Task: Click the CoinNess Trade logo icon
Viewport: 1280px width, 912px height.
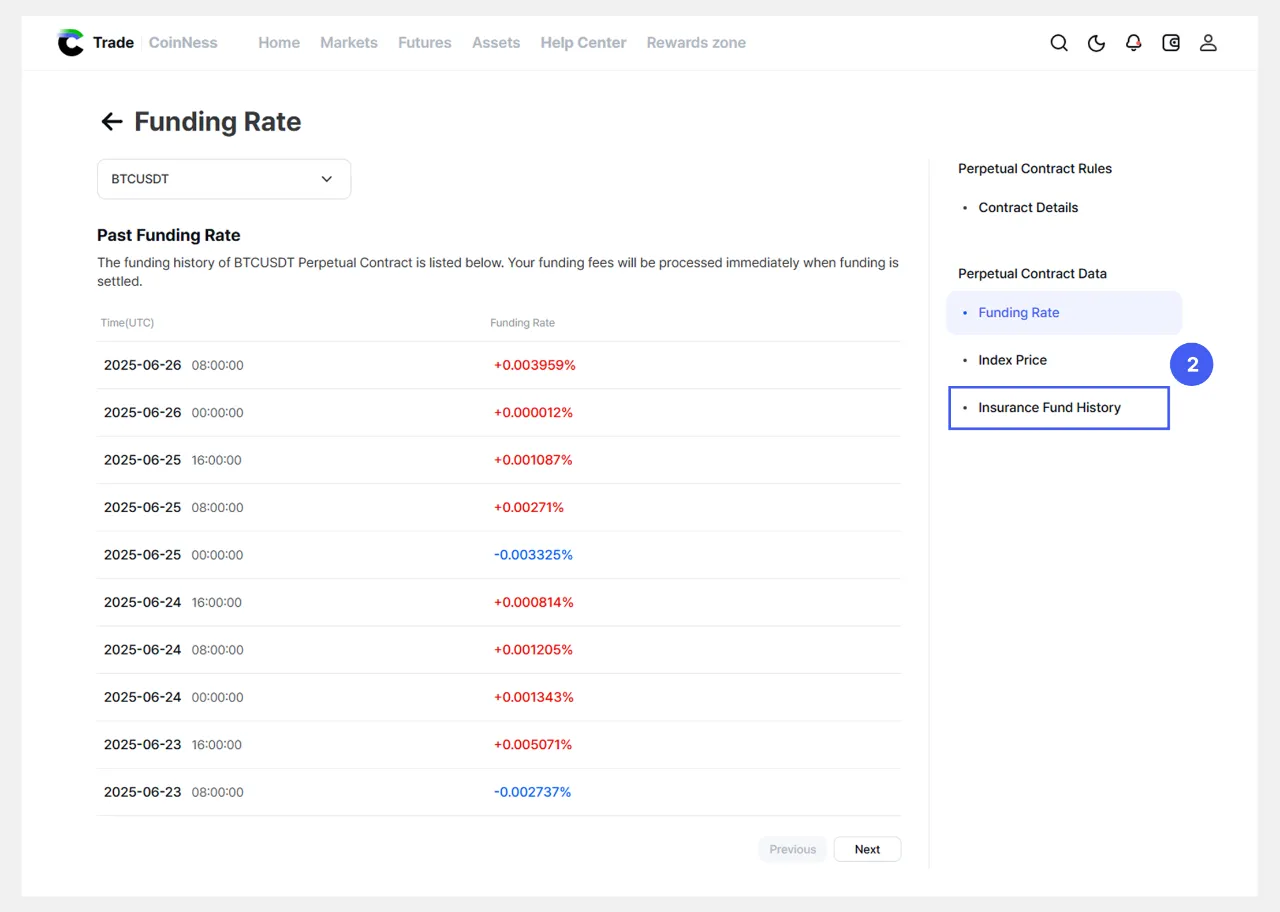Action: [x=71, y=43]
